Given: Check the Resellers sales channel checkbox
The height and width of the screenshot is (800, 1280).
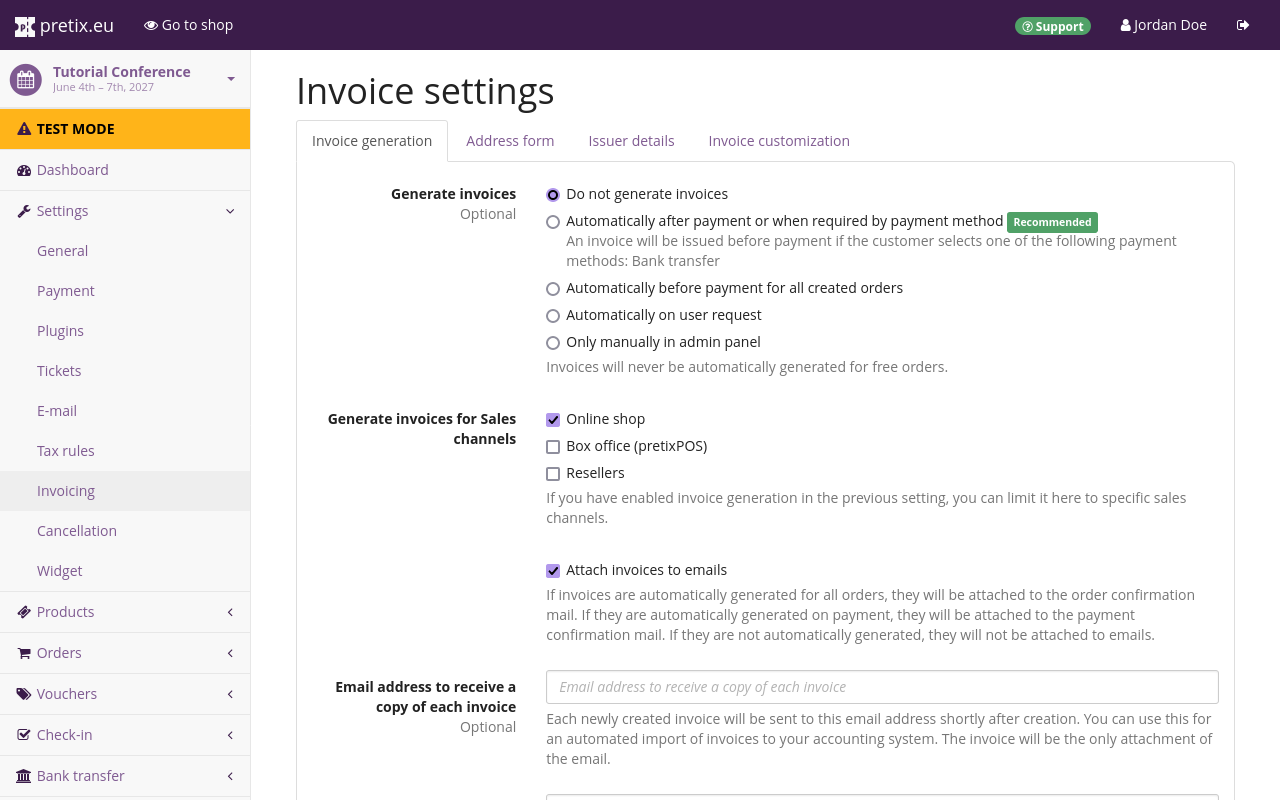Looking at the screenshot, I should pyautogui.click(x=553, y=474).
